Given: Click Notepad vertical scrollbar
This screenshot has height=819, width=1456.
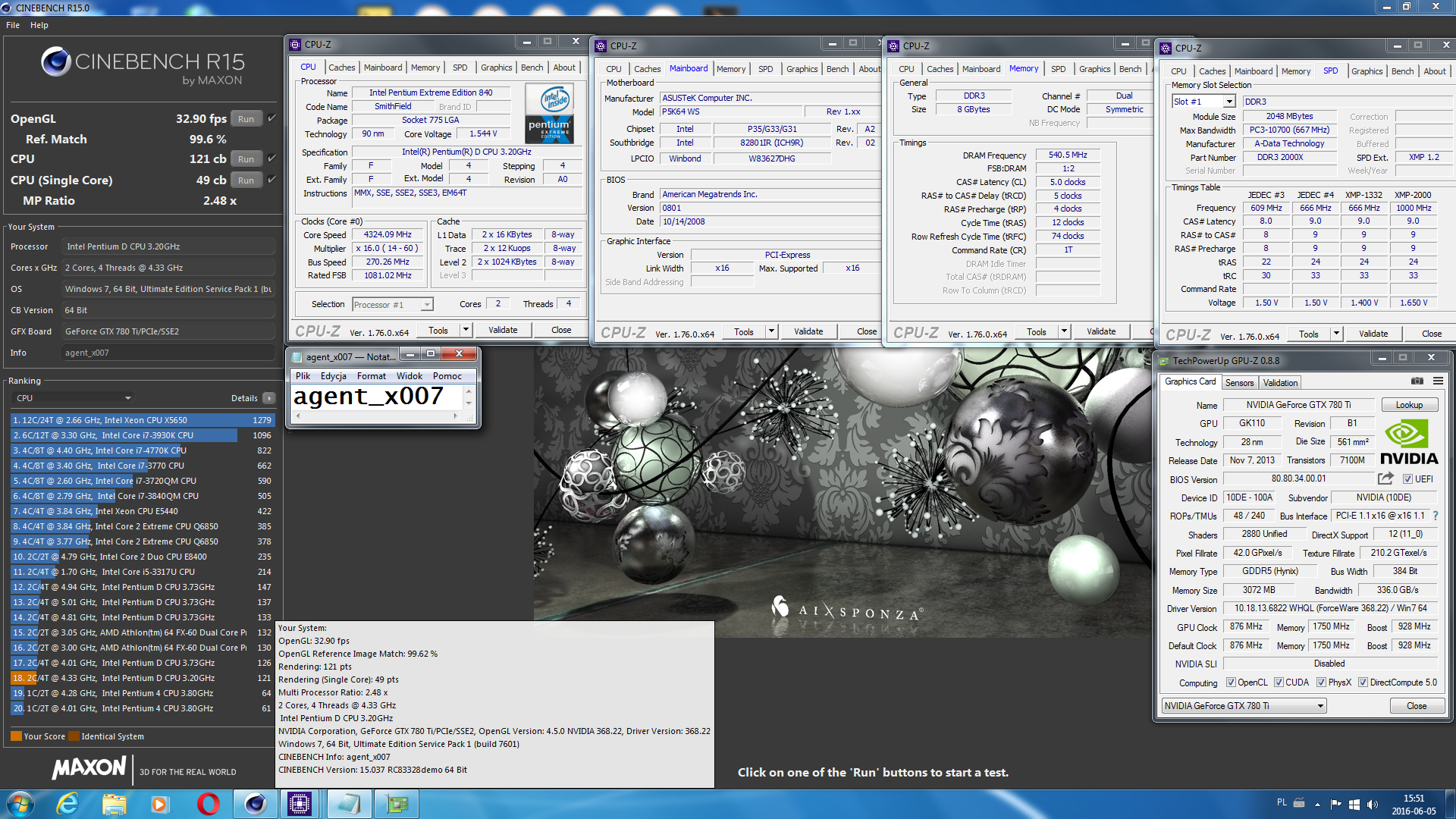Looking at the screenshot, I should [469, 397].
